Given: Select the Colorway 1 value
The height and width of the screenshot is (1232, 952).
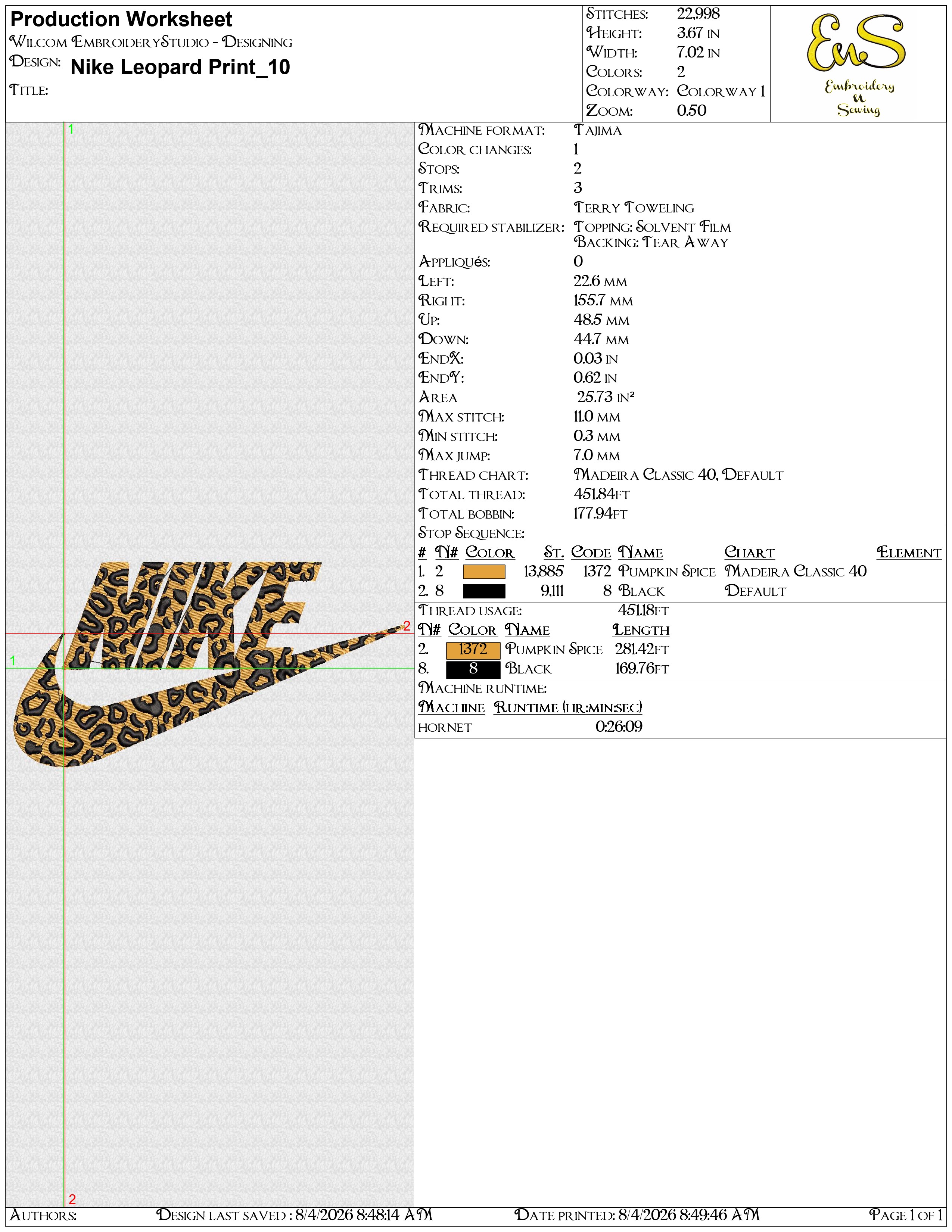Looking at the screenshot, I should coord(721,91).
